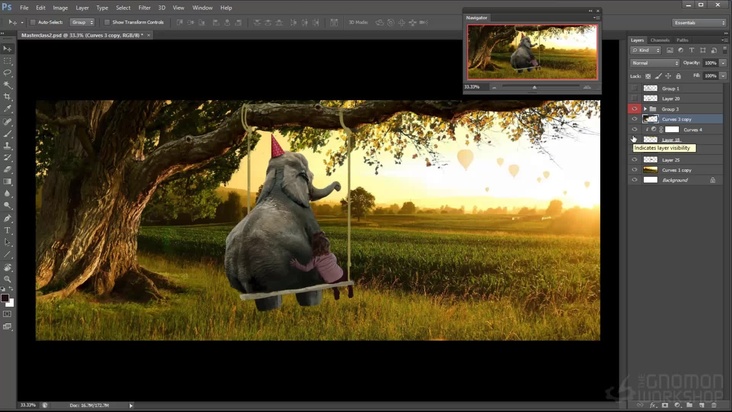Open the Normal blend mode dropdown

pos(653,62)
